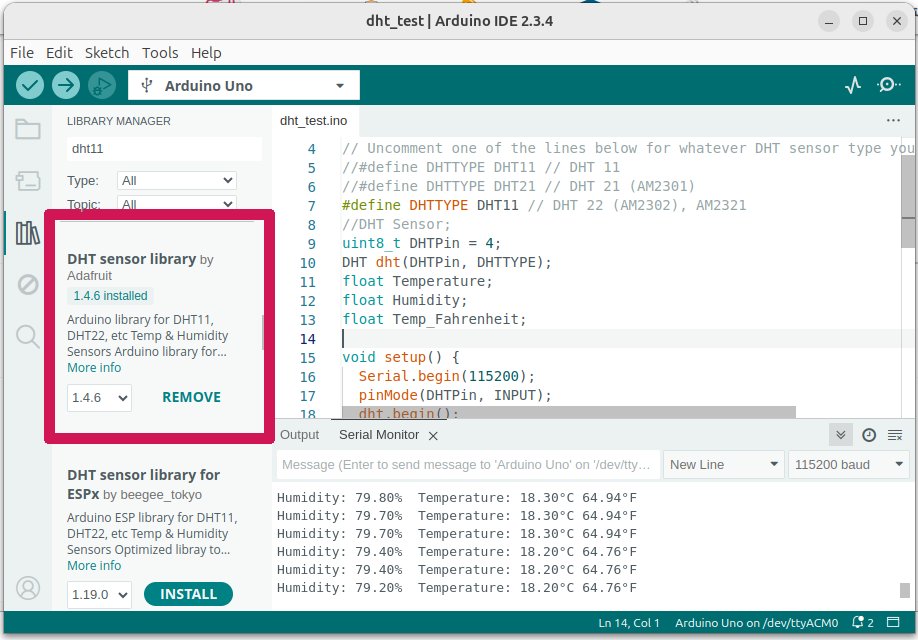Open the Arduino Uno board selector dropdown
Screen dimensions: 918x640
click(x=244, y=85)
